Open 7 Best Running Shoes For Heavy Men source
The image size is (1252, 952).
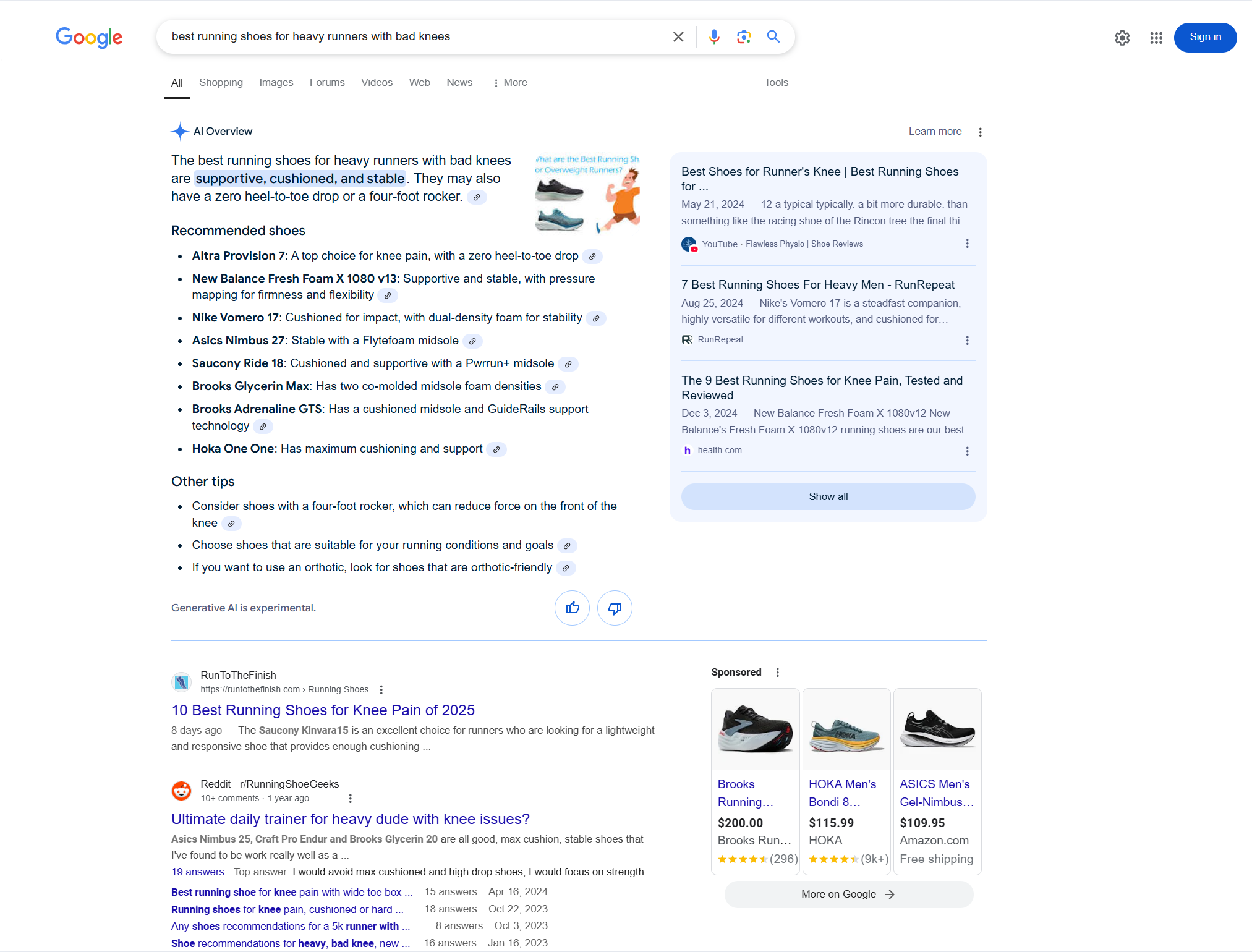[818, 285]
